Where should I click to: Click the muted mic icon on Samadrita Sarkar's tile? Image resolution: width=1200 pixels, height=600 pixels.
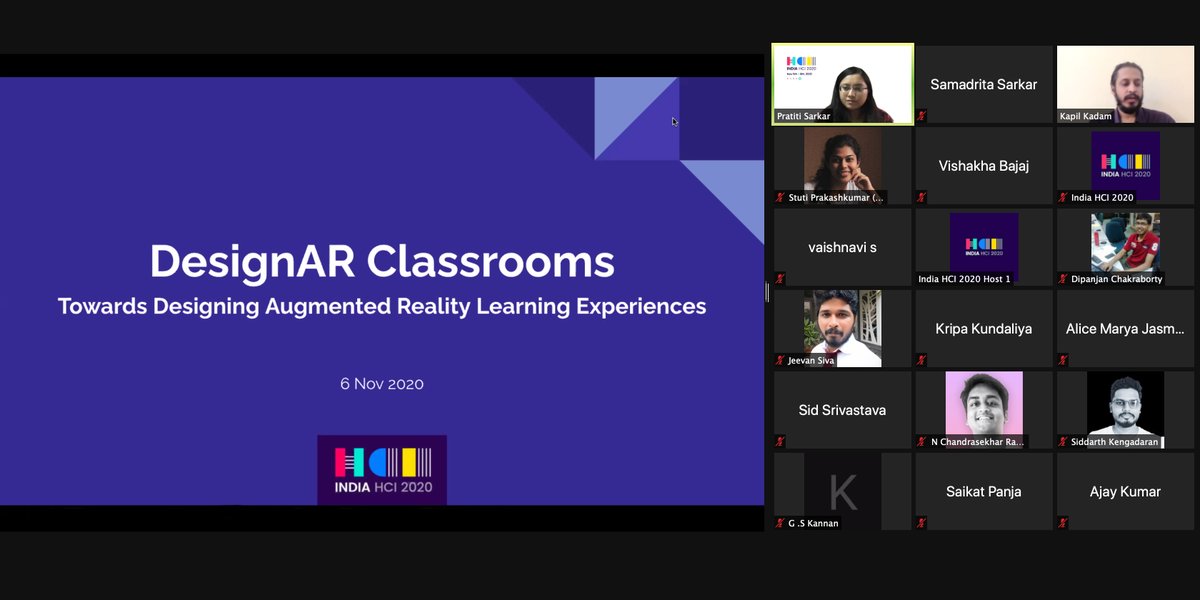pyautogui.click(x=921, y=116)
